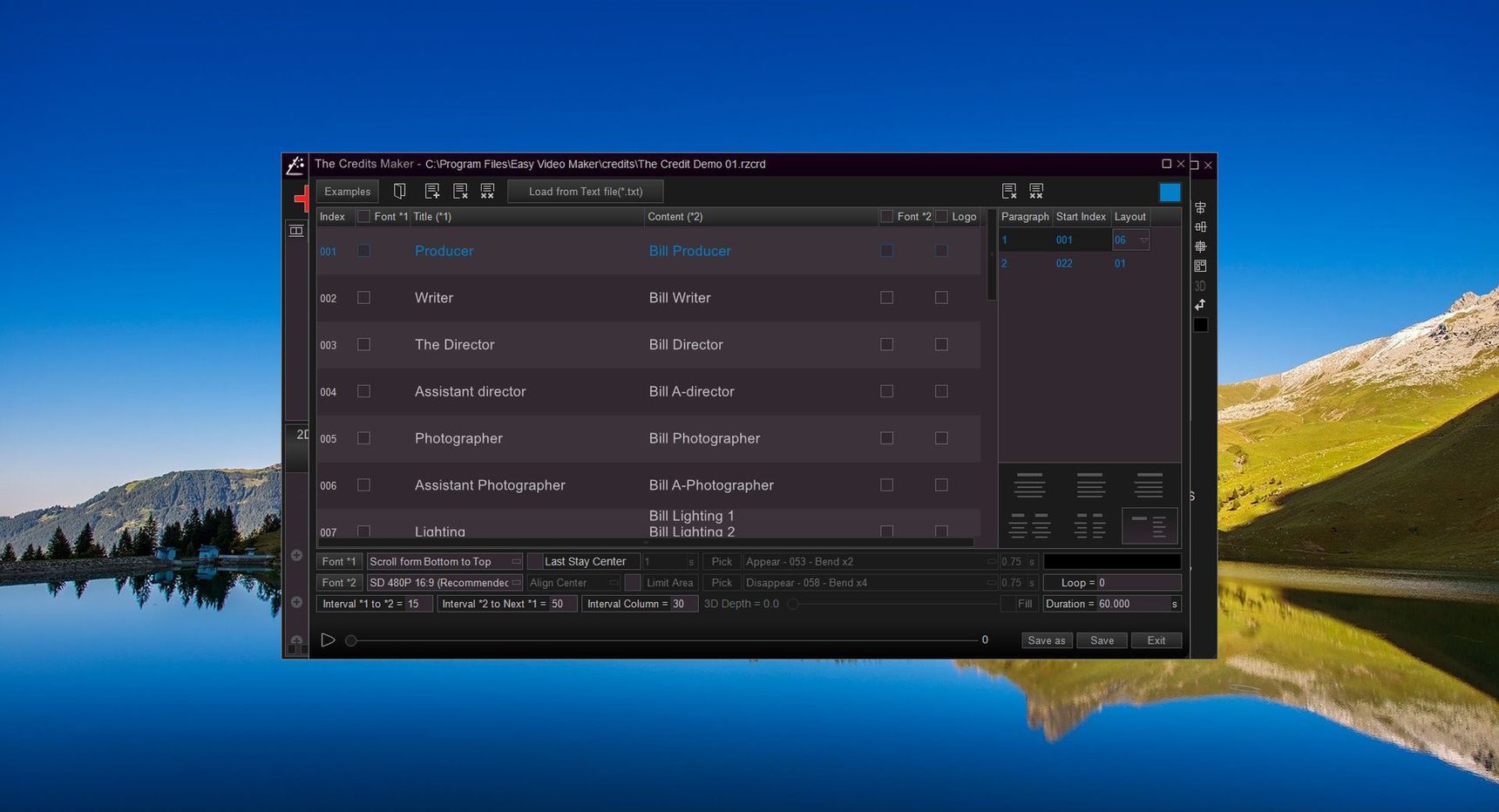
Task: Check Logo box for Producer row
Action: [x=941, y=251]
